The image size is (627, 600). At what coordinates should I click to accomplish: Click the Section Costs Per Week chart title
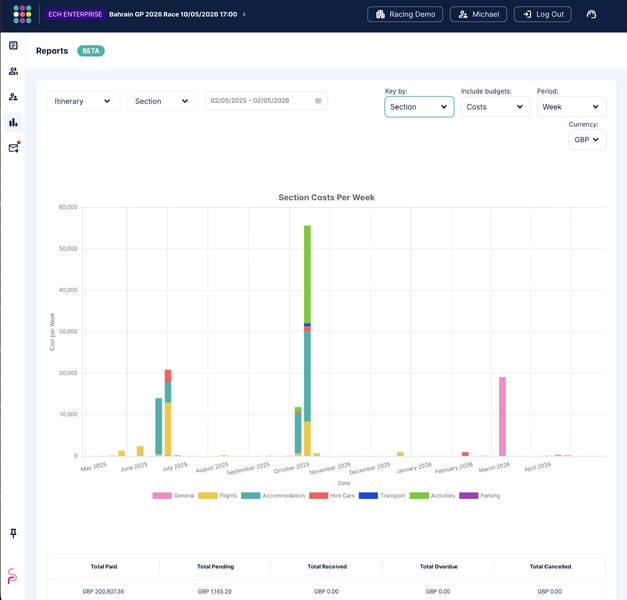(326, 197)
